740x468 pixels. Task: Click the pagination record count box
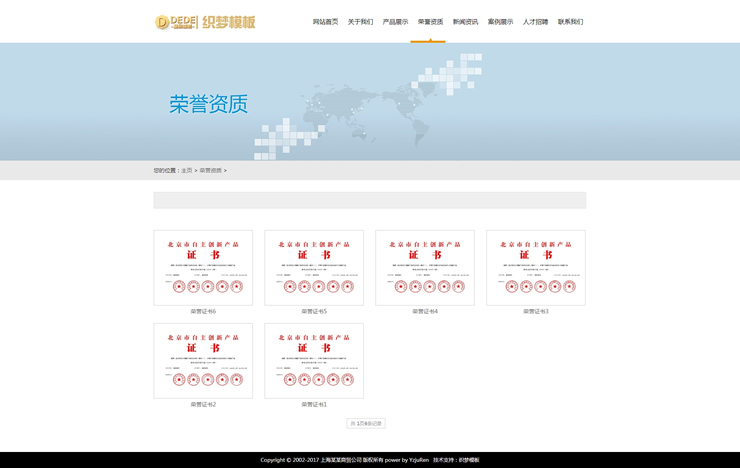[366, 424]
